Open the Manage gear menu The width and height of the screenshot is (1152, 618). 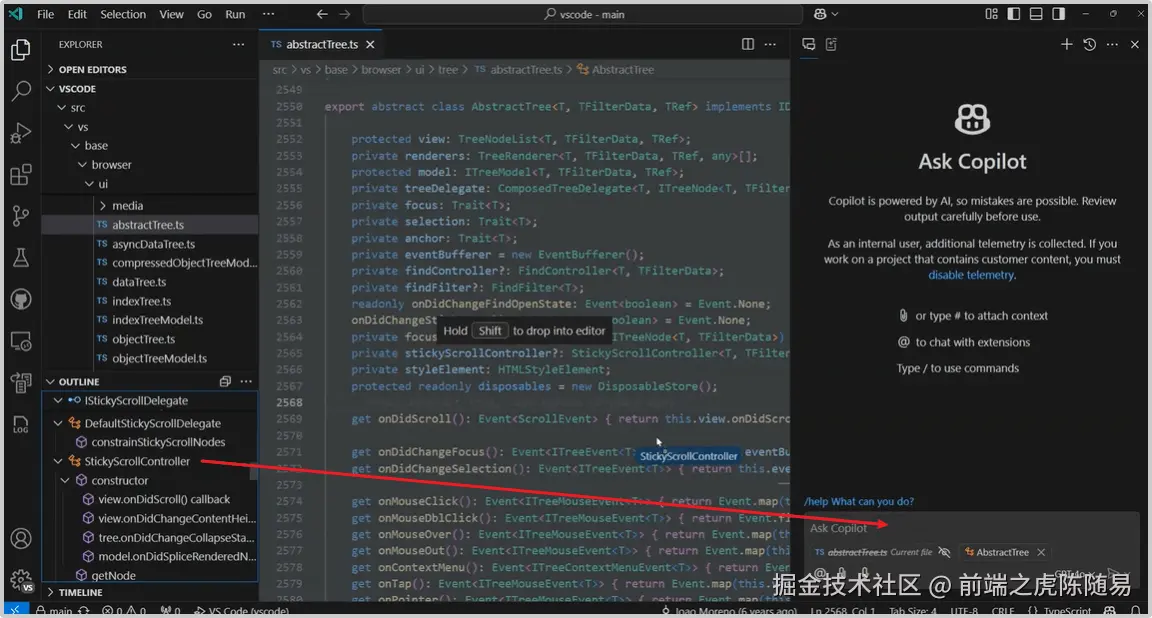[x=21, y=580]
